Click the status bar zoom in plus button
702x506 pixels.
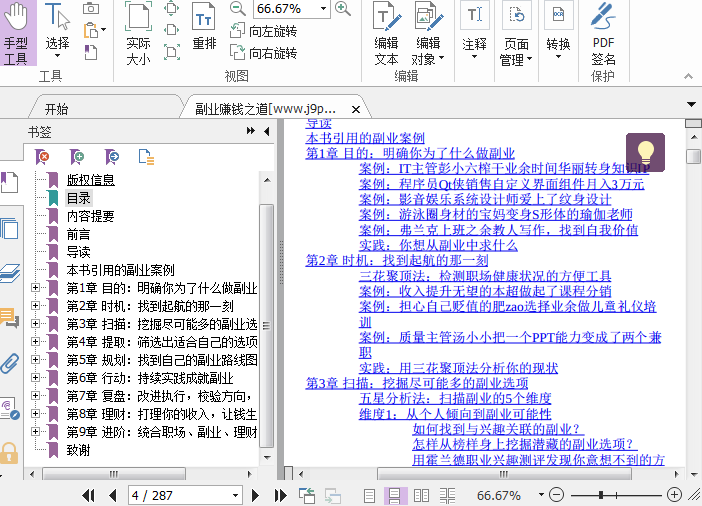[x=674, y=495]
